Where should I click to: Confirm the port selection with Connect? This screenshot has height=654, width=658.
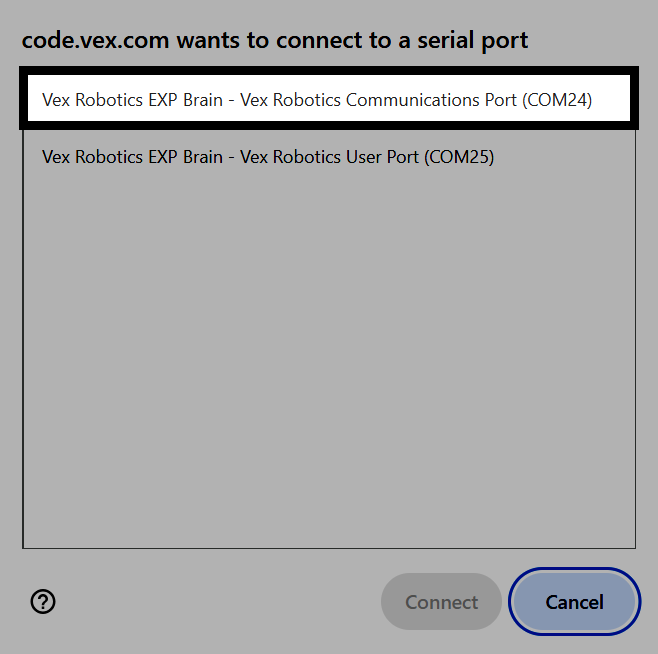(441, 602)
